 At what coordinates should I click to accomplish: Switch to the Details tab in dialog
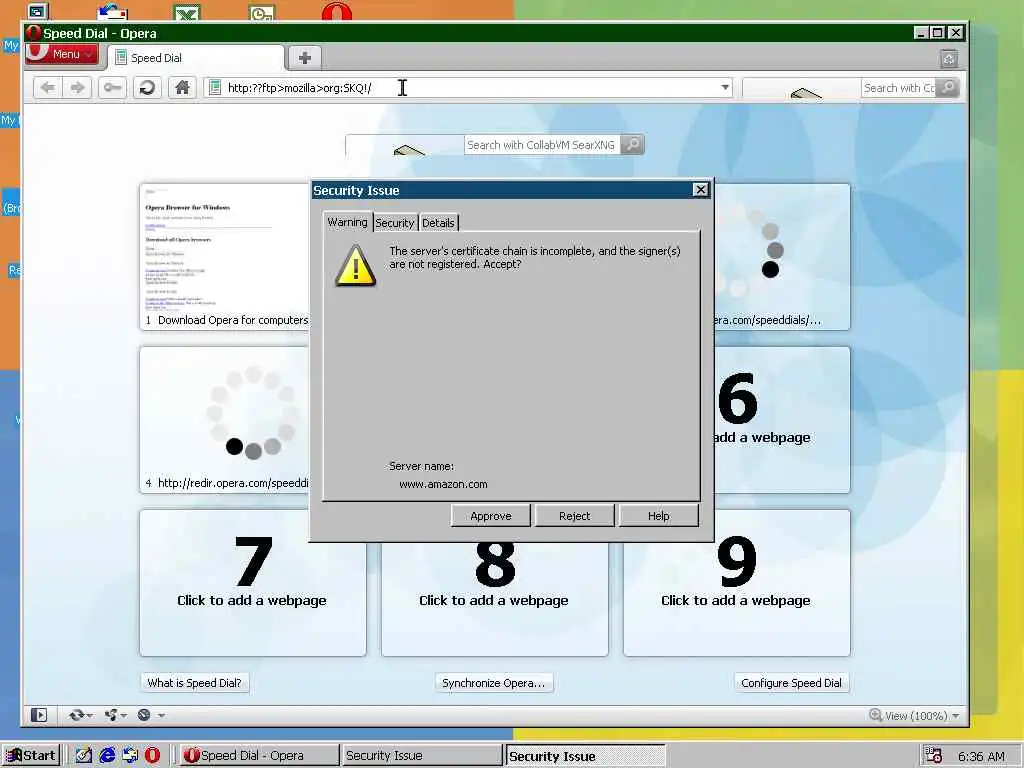pos(438,223)
